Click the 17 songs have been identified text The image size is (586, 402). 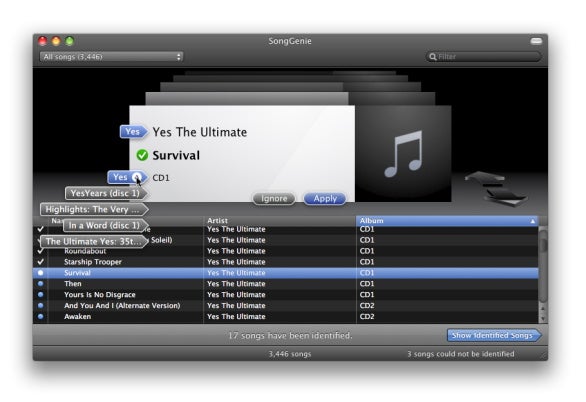pos(290,335)
